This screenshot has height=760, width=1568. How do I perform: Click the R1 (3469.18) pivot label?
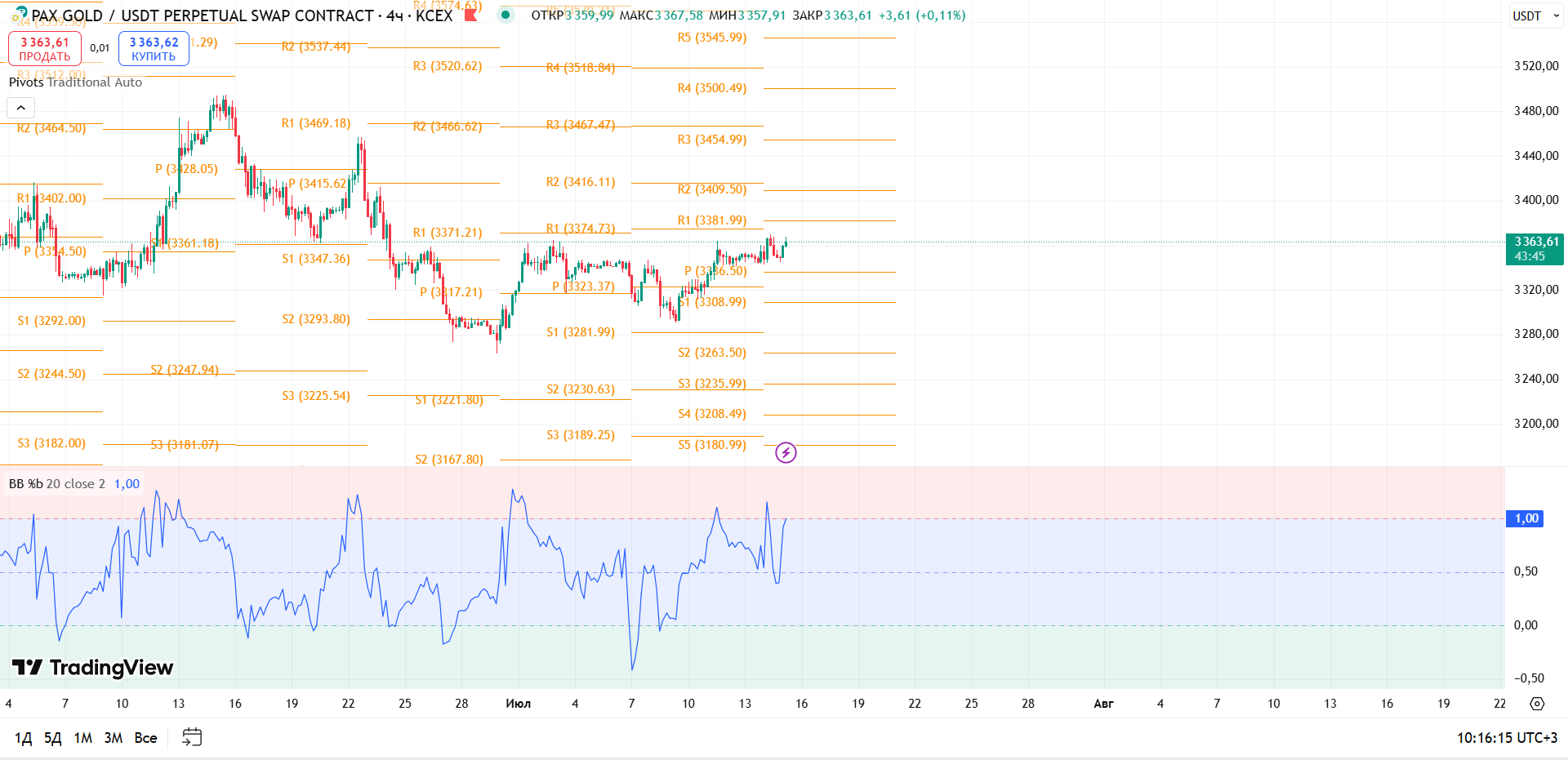316,123
